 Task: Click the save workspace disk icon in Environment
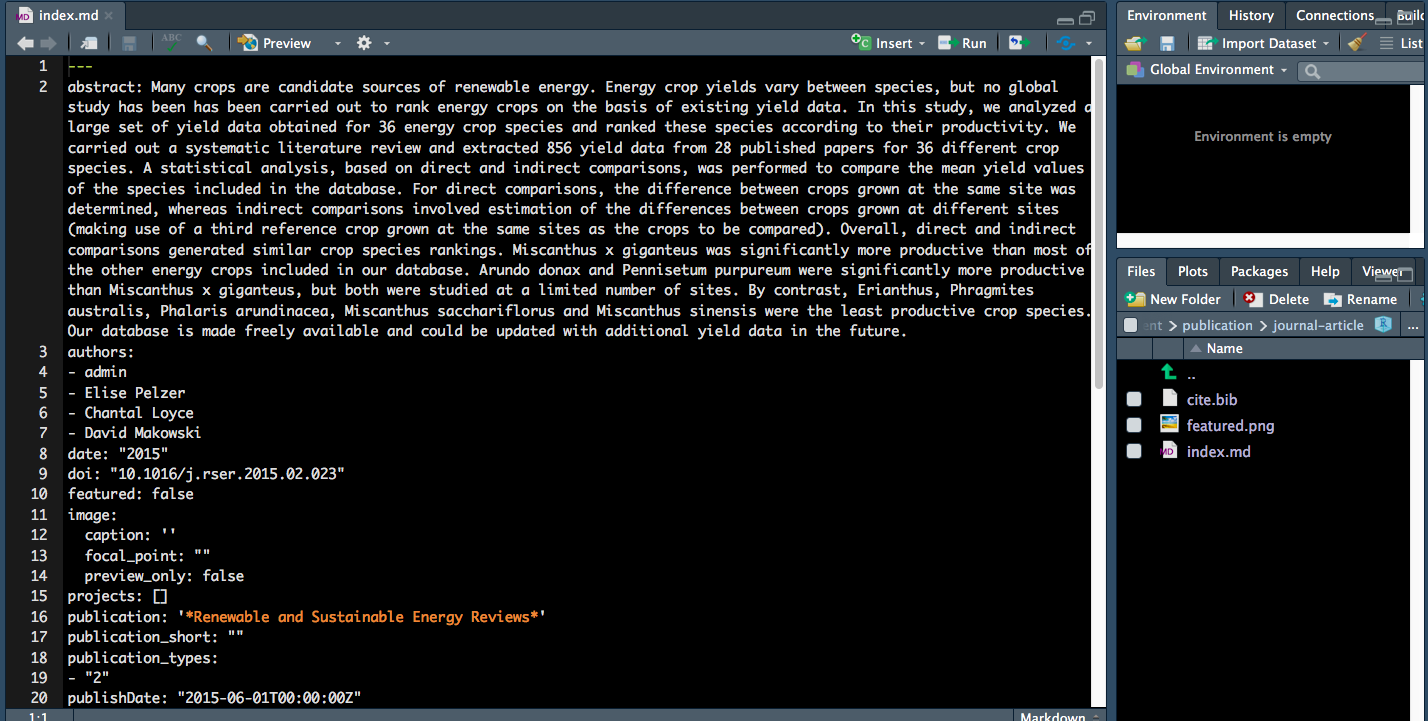click(1166, 43)
